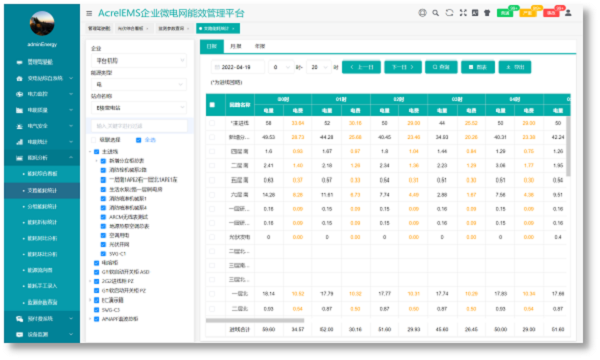Open the user profile icon at top right
This screenshot has width=600, height=360.
click(568, 13)
